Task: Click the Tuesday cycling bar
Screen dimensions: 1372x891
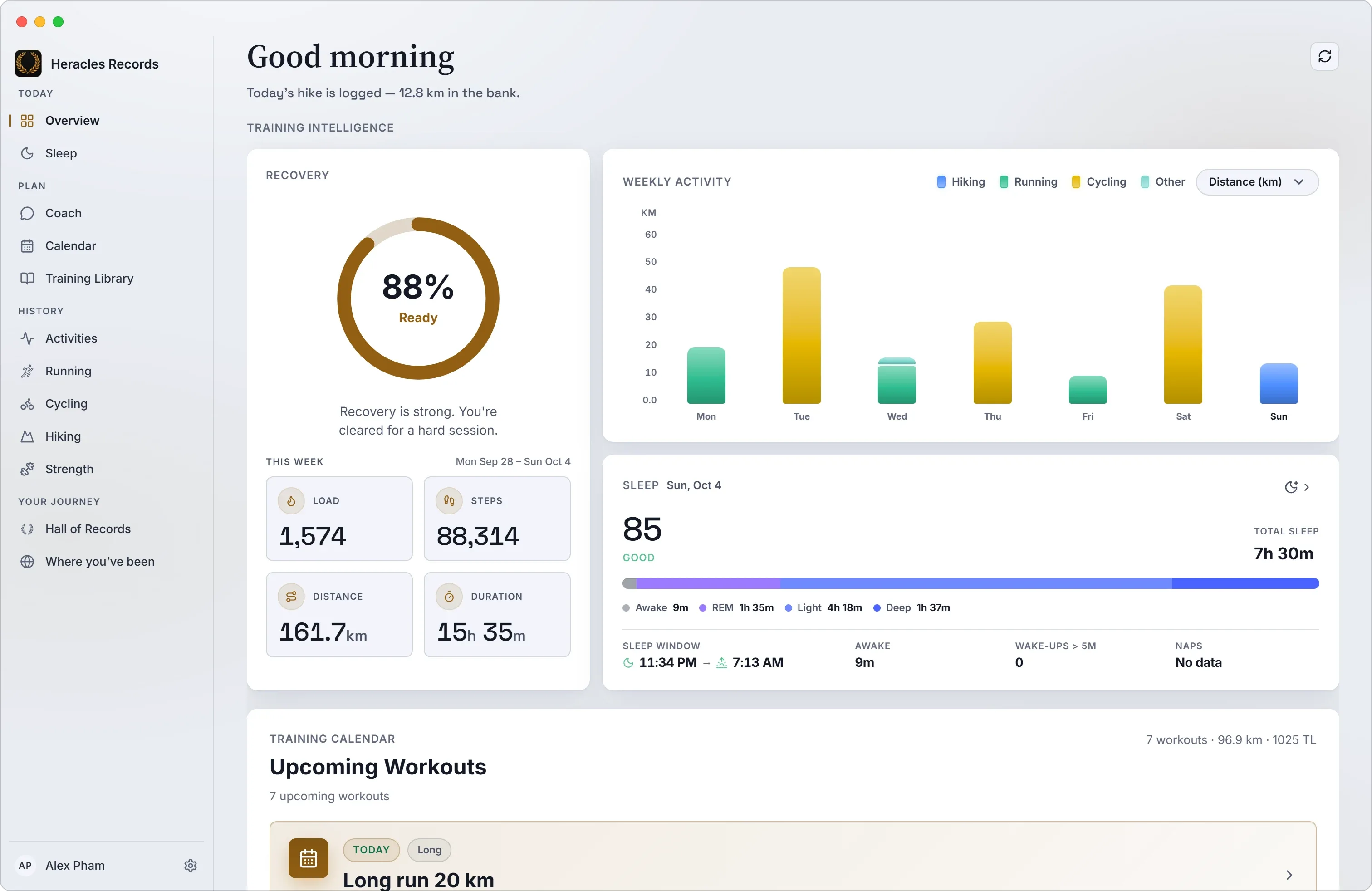Action: click(x=801, y=335)
